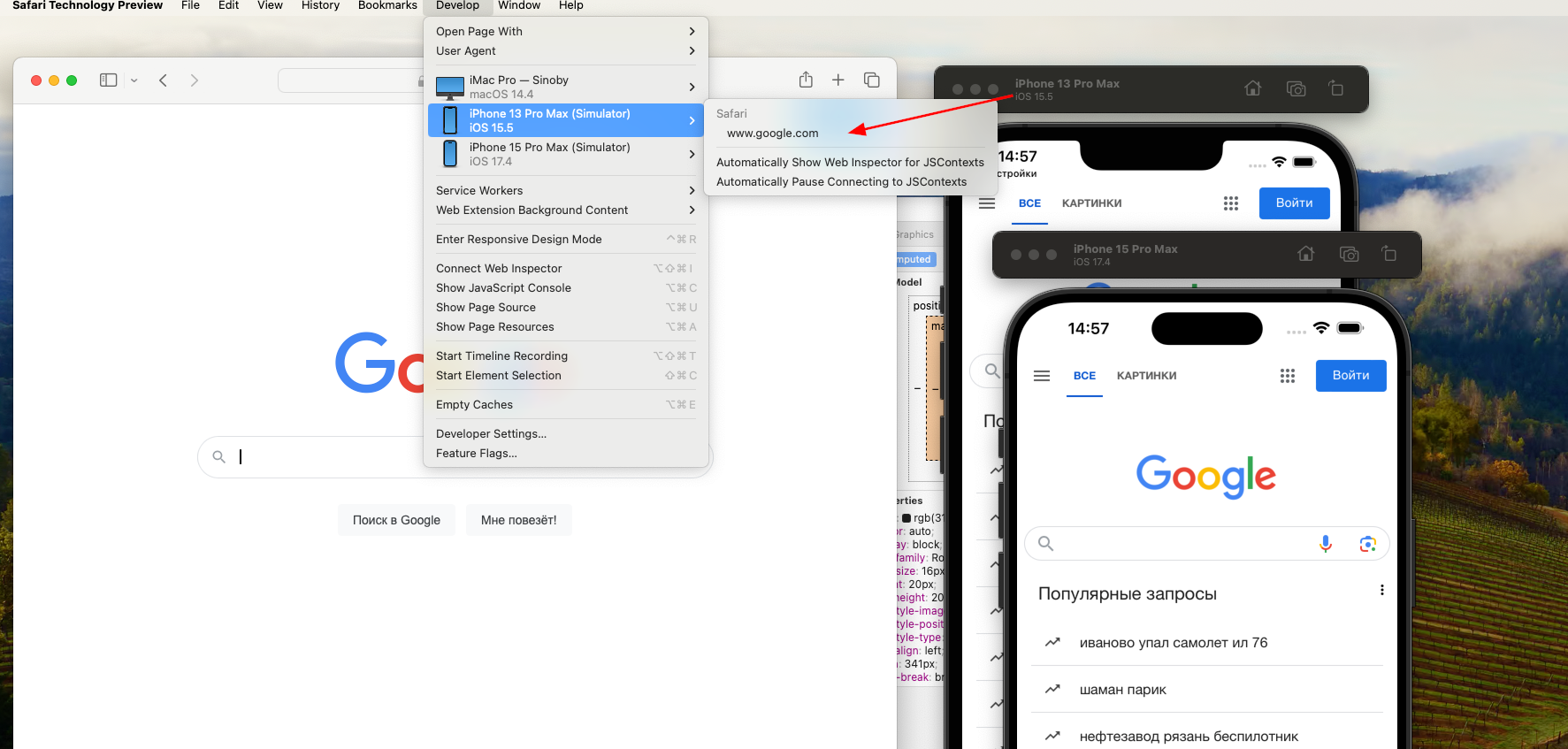Tap the Google search field in iPhone 15
This screenshot has height=749, width=1568.
tap(1206, 544)
